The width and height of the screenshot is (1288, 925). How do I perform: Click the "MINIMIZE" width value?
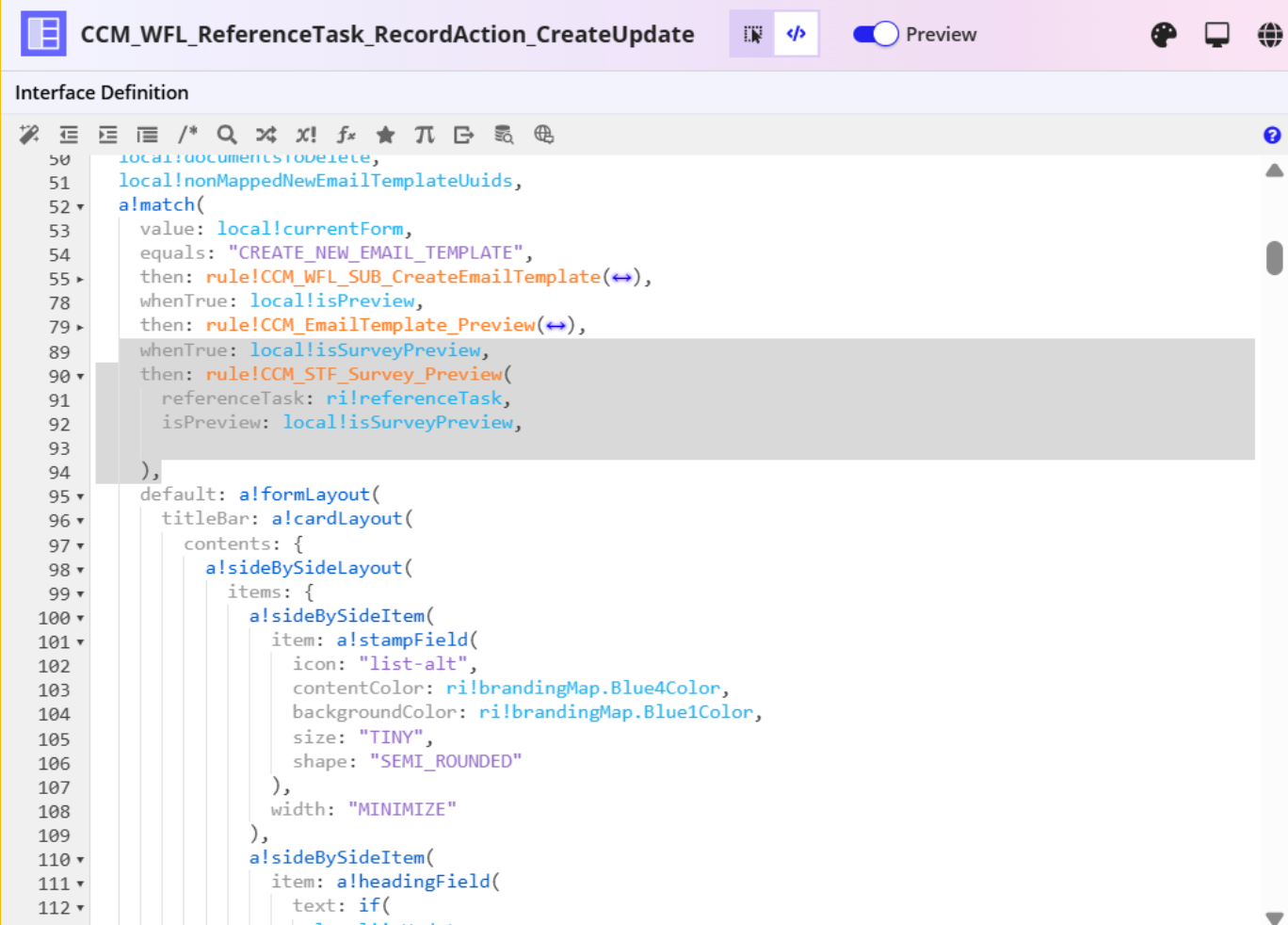coord(402,809)
